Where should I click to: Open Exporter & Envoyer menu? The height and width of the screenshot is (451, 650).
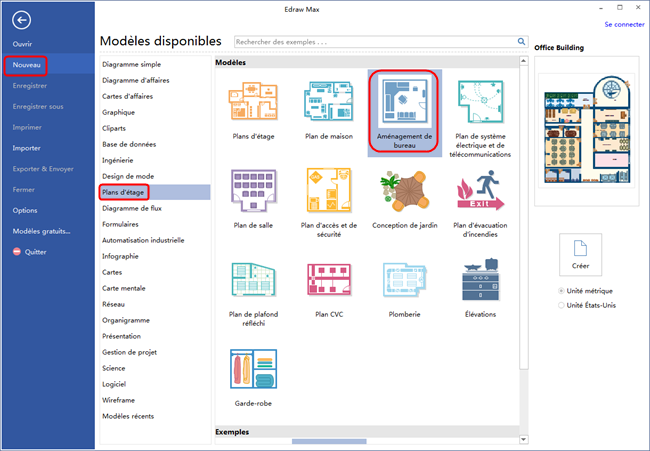click(43, 169)
